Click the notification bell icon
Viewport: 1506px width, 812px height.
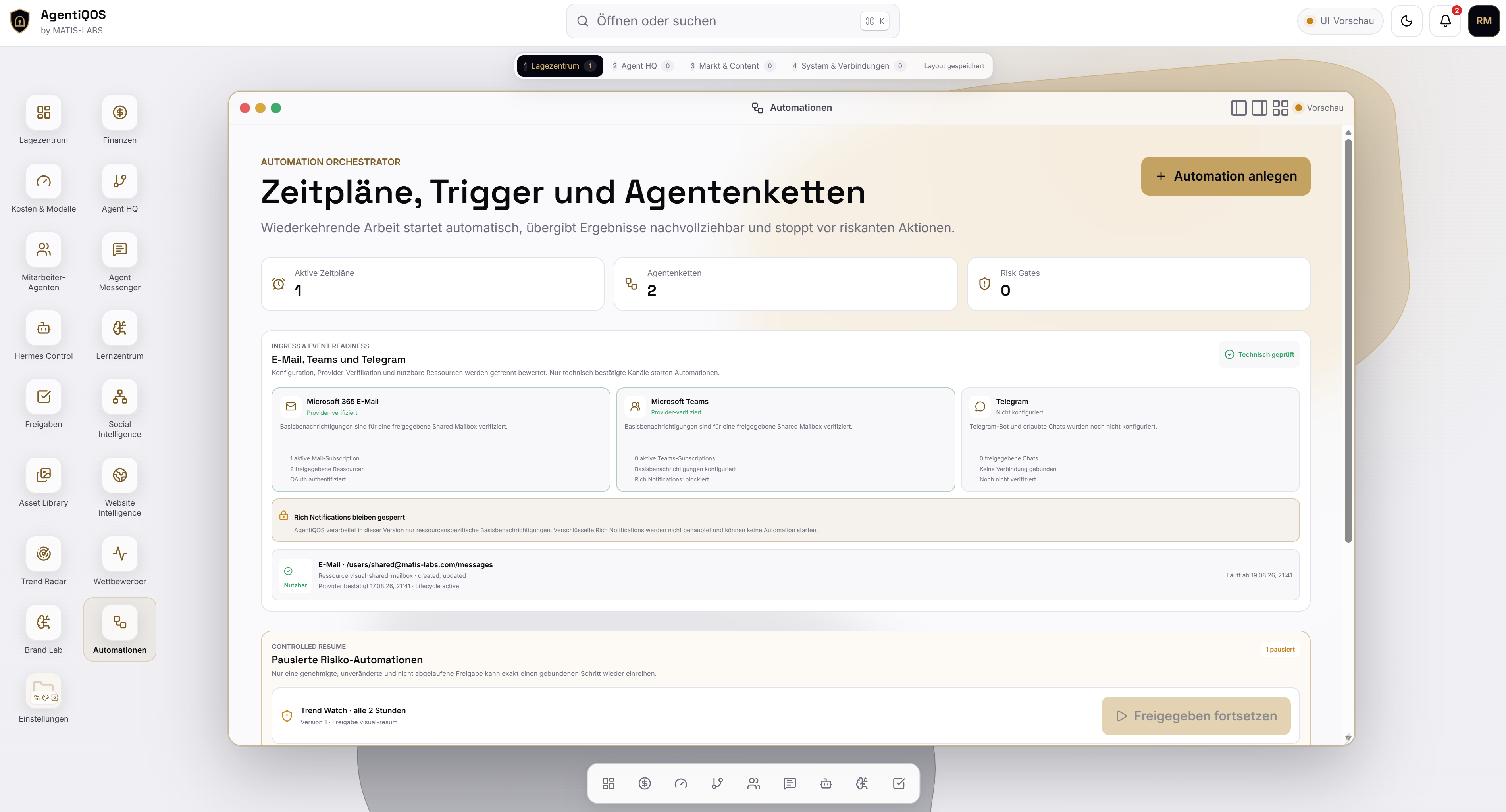click(1445, 21)
